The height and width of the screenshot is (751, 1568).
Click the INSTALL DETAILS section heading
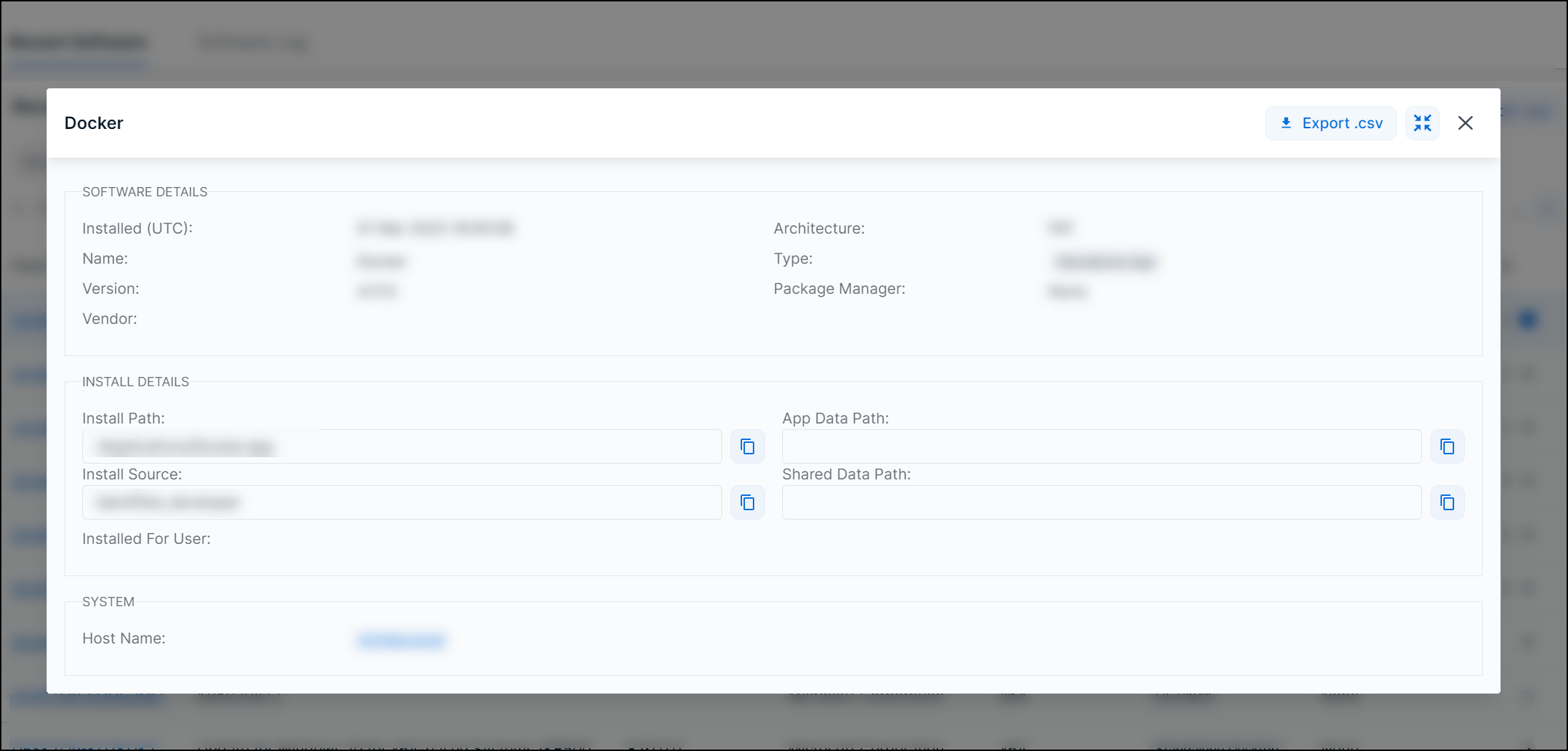tap(135, 382)
